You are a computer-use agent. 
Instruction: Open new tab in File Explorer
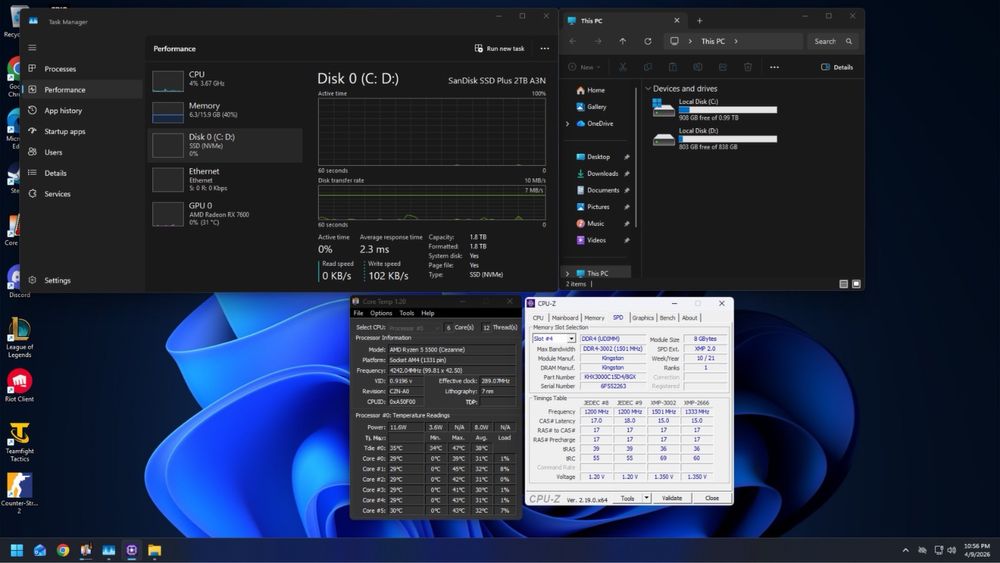pyautogui.click(x=700, y=21)
